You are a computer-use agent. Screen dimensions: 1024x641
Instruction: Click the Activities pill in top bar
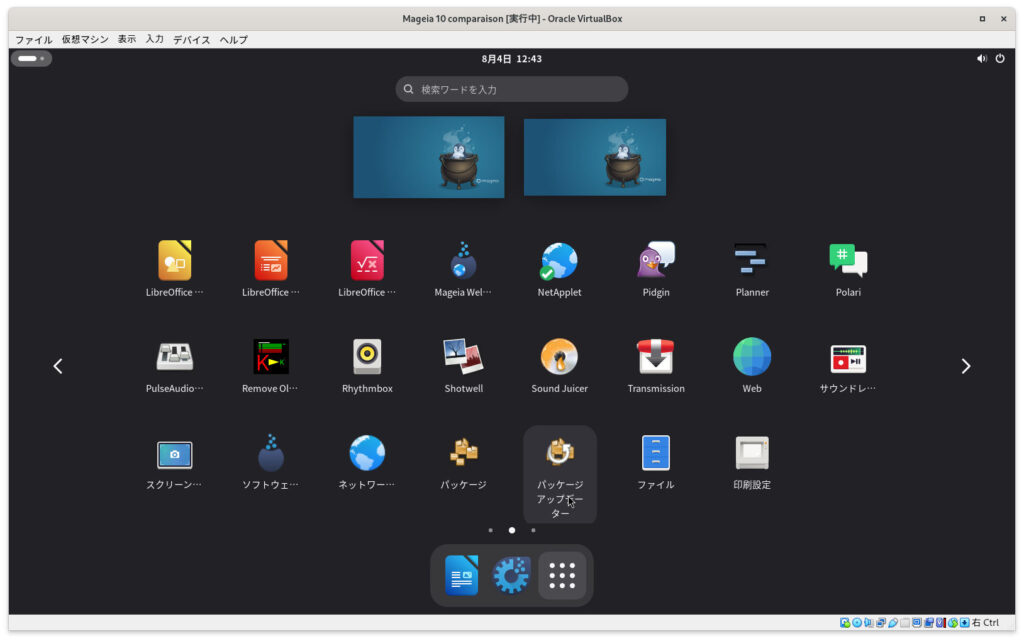31,59
